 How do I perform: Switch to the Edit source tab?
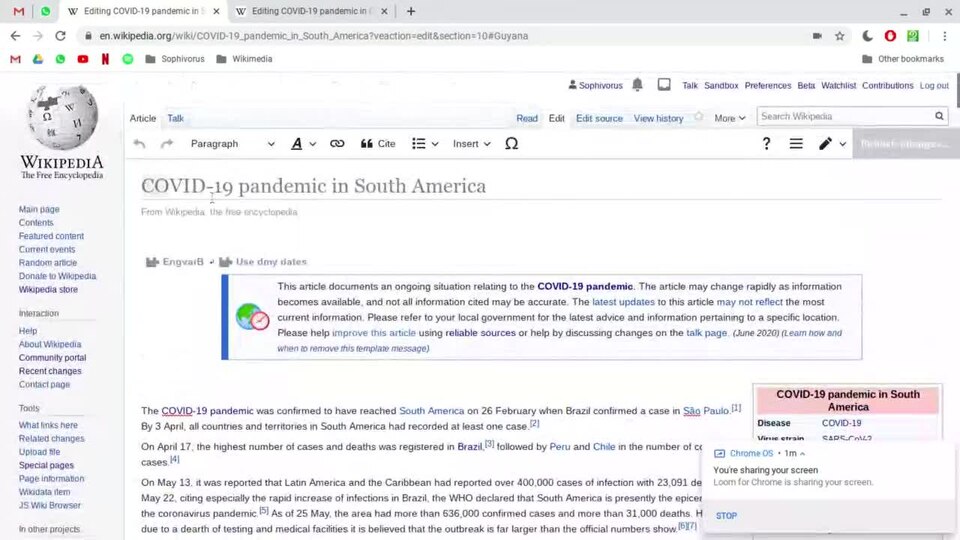(599, 118)
